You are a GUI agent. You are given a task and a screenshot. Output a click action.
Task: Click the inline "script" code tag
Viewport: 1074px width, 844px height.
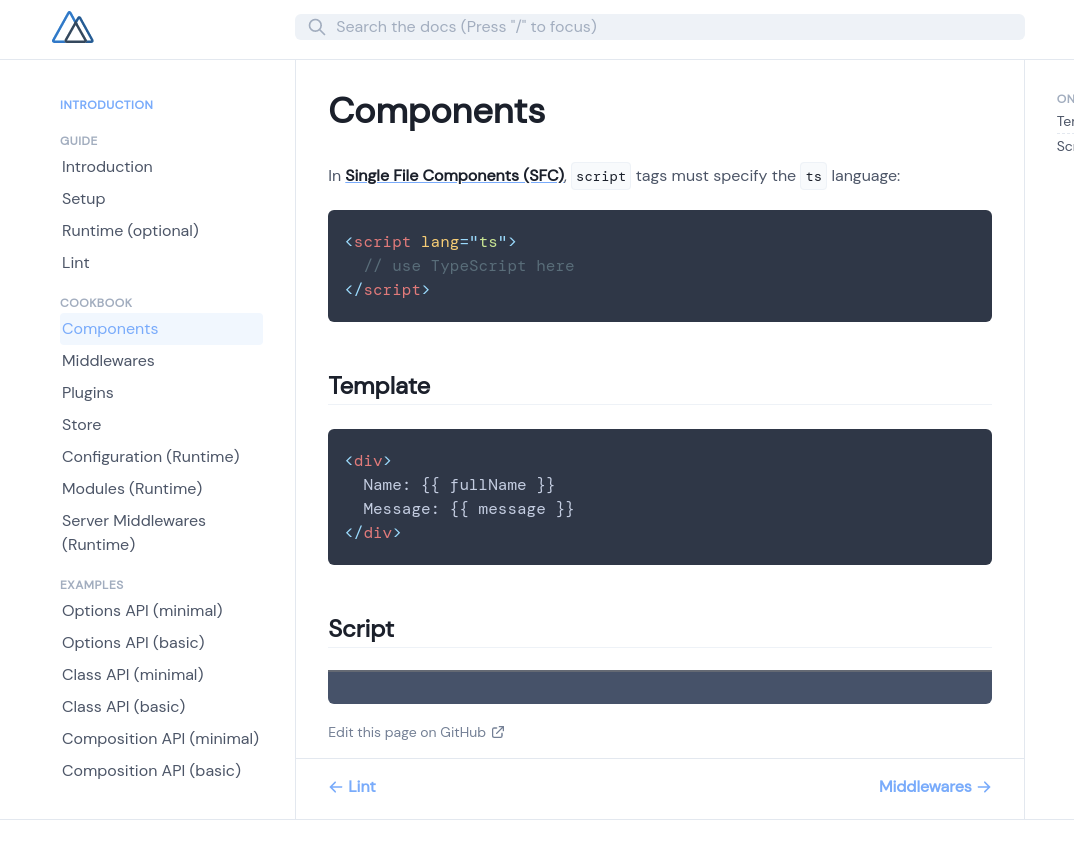pyautogui.click(x=601, y=176)
